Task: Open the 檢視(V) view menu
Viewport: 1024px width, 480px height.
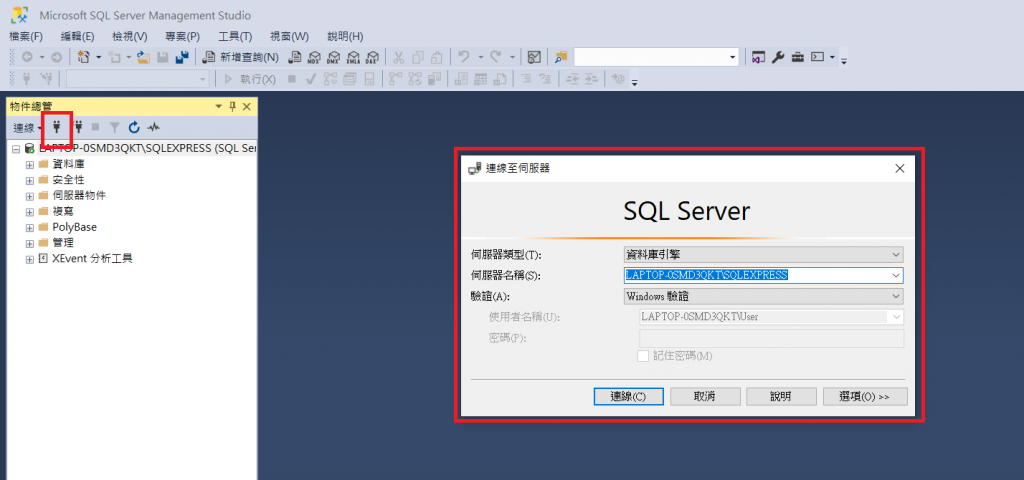Action: [130, 37]
